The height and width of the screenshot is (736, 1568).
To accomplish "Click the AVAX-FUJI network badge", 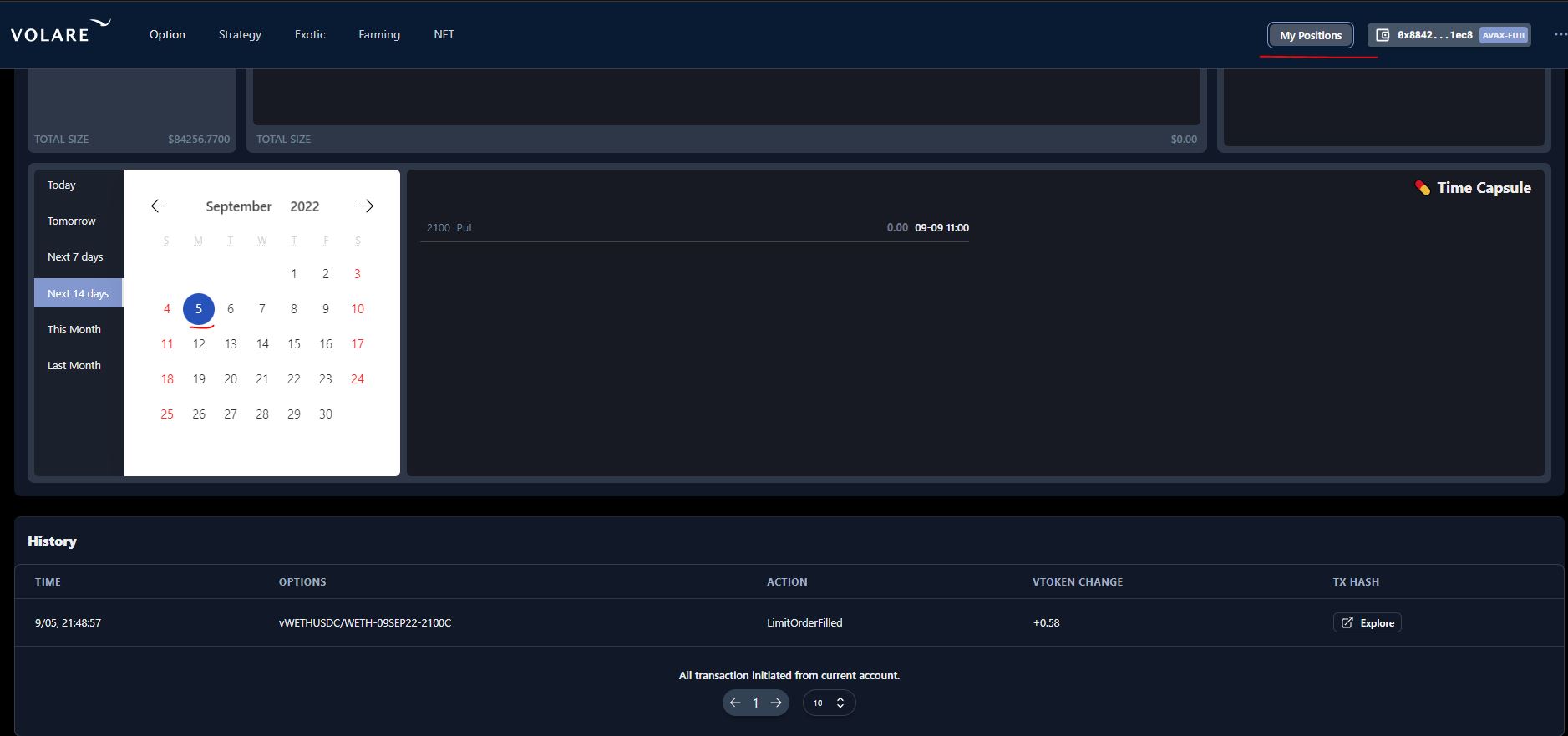I will [1504, 35].
